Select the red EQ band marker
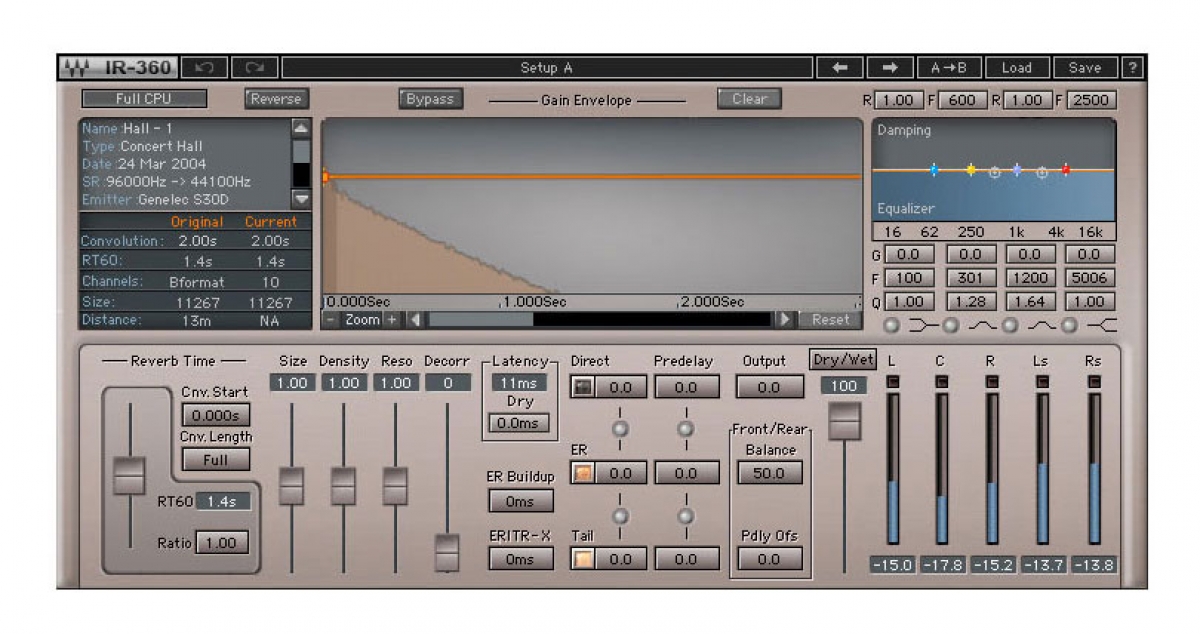 point(1066,170)
